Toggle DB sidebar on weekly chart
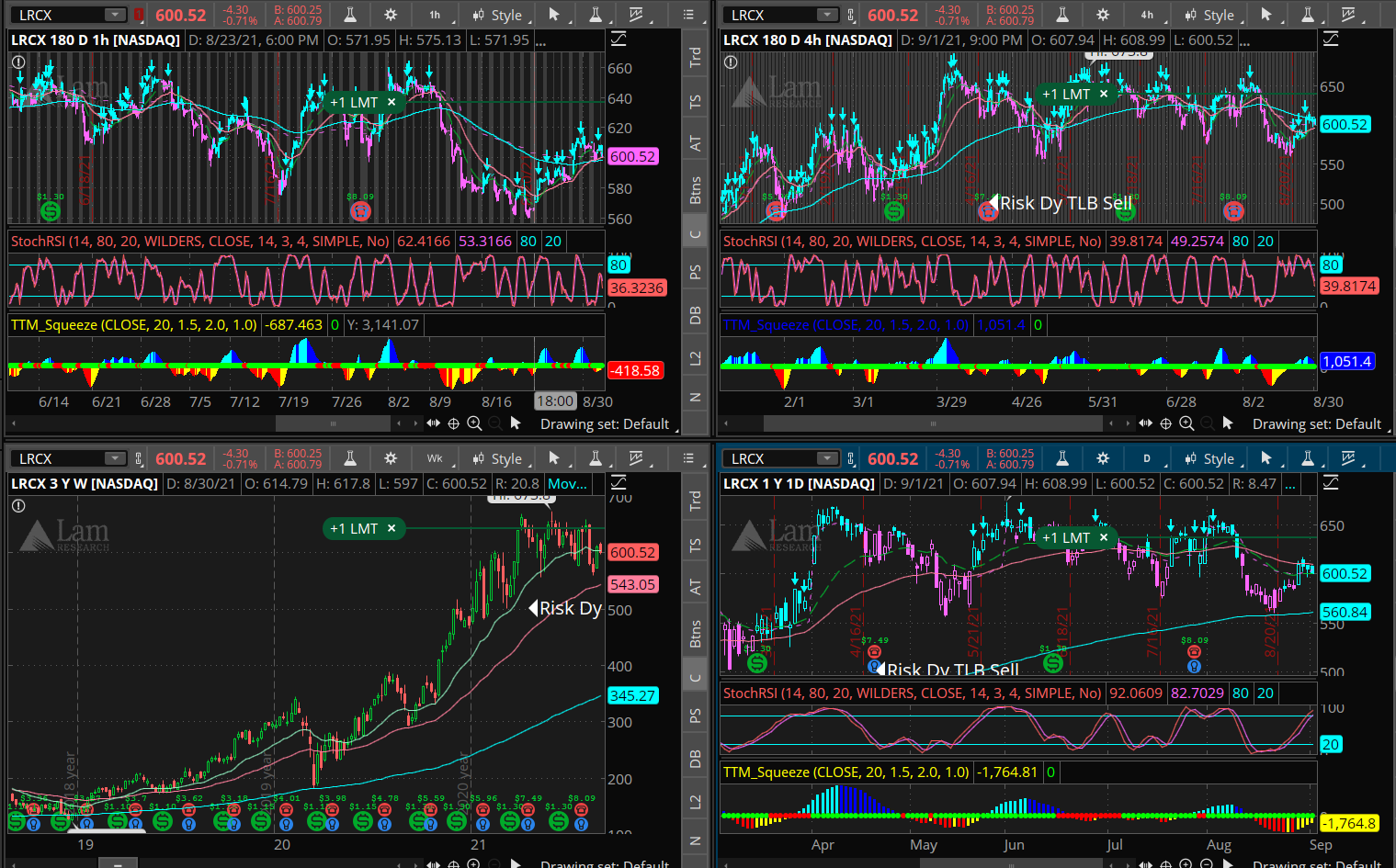The height and width of the screenshot is (868, 1396). pos(696,759)
